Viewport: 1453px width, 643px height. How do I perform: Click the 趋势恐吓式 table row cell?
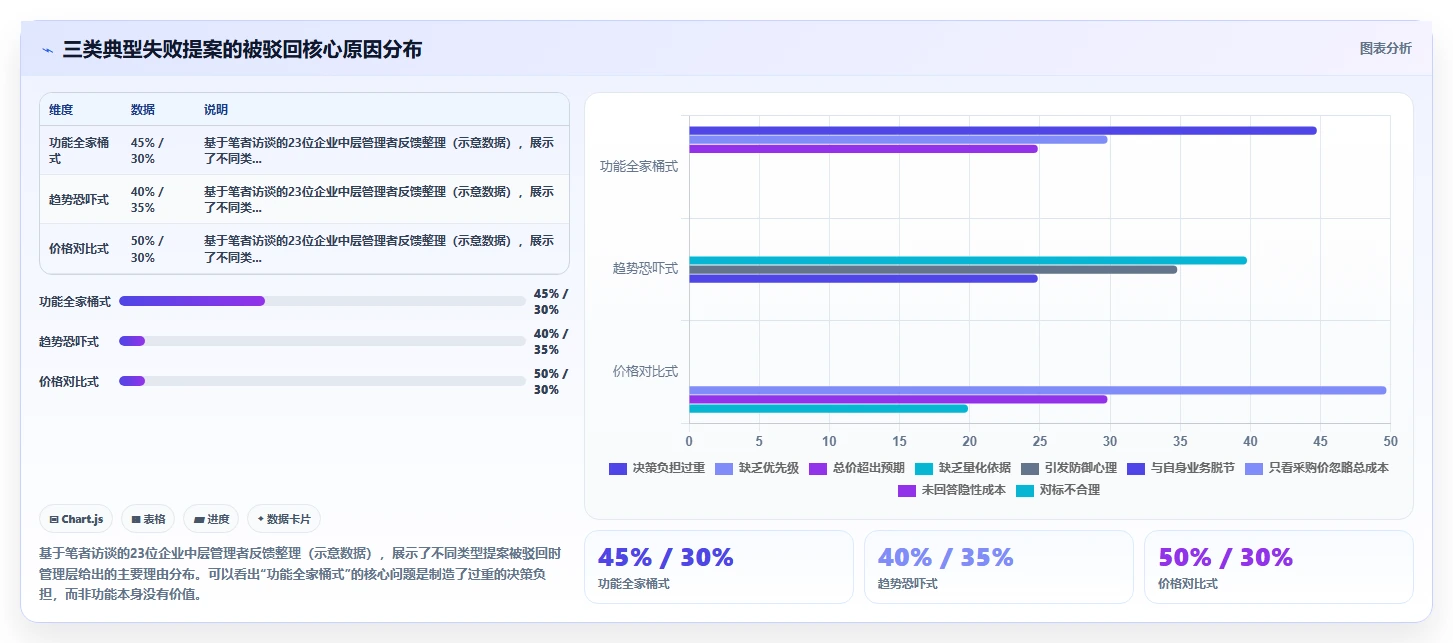[81, 199]
